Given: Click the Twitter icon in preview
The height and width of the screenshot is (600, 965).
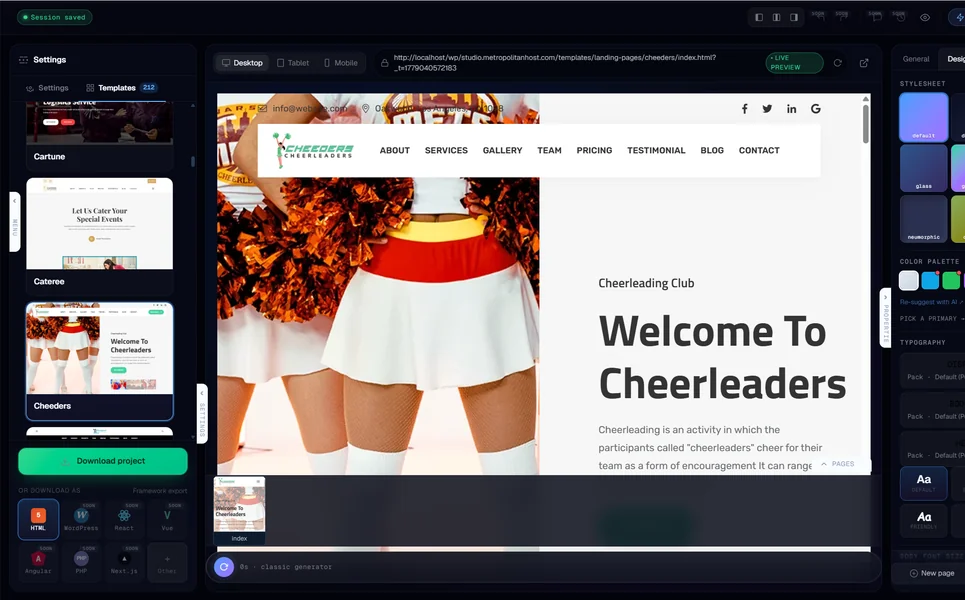Looking at the screenshot, I should pos(767,109).
